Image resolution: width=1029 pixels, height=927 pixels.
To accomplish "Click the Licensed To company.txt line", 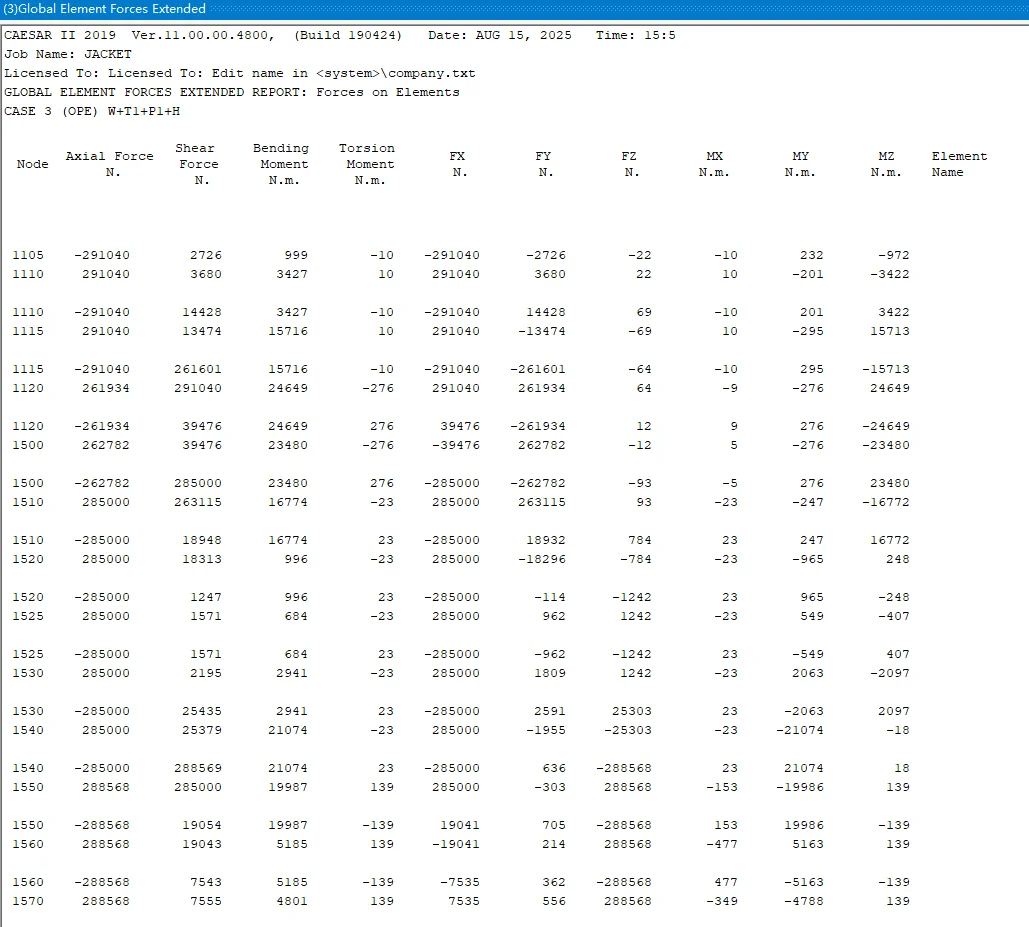I will (240, 73).
